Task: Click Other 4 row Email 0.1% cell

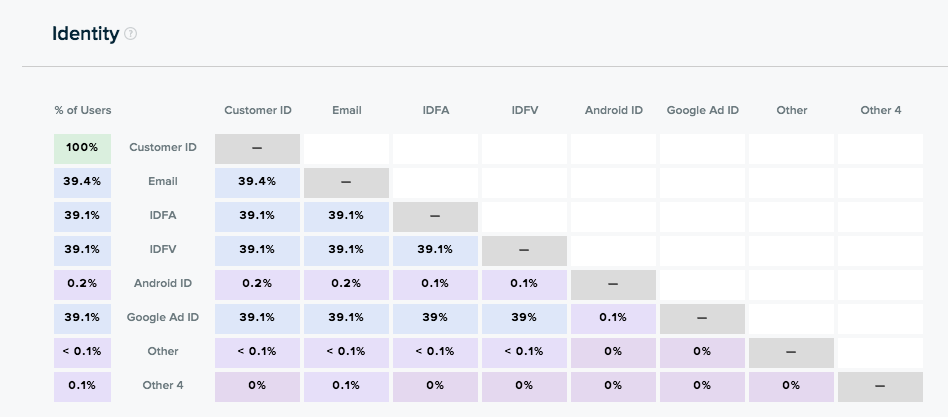Action: [x=346, y=385]
